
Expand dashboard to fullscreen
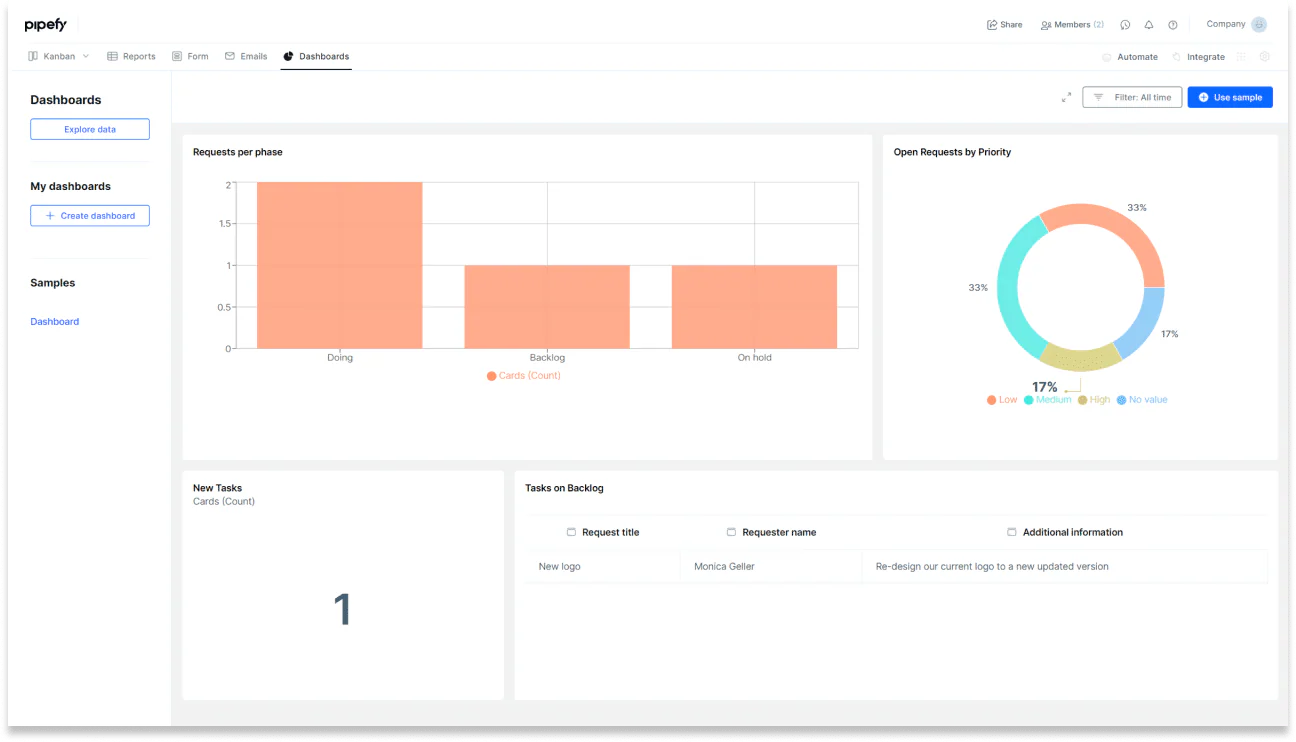click(x=1066, y=97)
